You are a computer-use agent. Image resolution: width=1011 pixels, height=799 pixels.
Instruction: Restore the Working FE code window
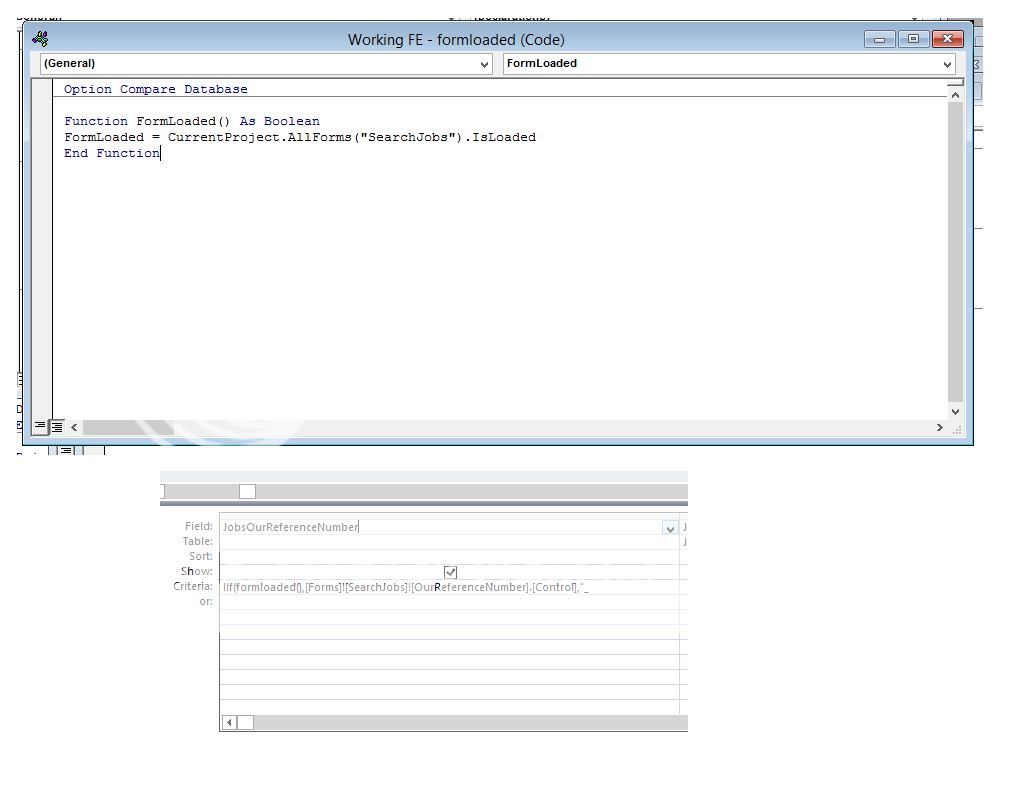pyautogui.click(x=912, y=38)
